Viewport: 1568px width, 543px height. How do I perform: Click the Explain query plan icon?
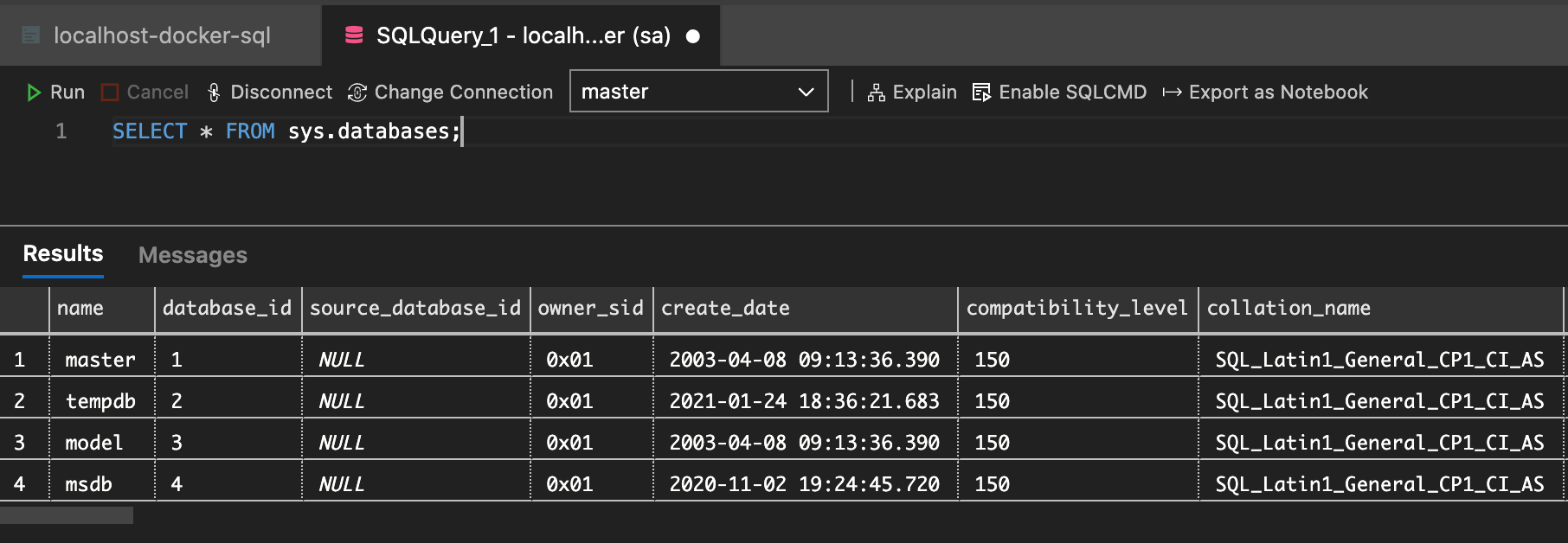coord(877,93)
